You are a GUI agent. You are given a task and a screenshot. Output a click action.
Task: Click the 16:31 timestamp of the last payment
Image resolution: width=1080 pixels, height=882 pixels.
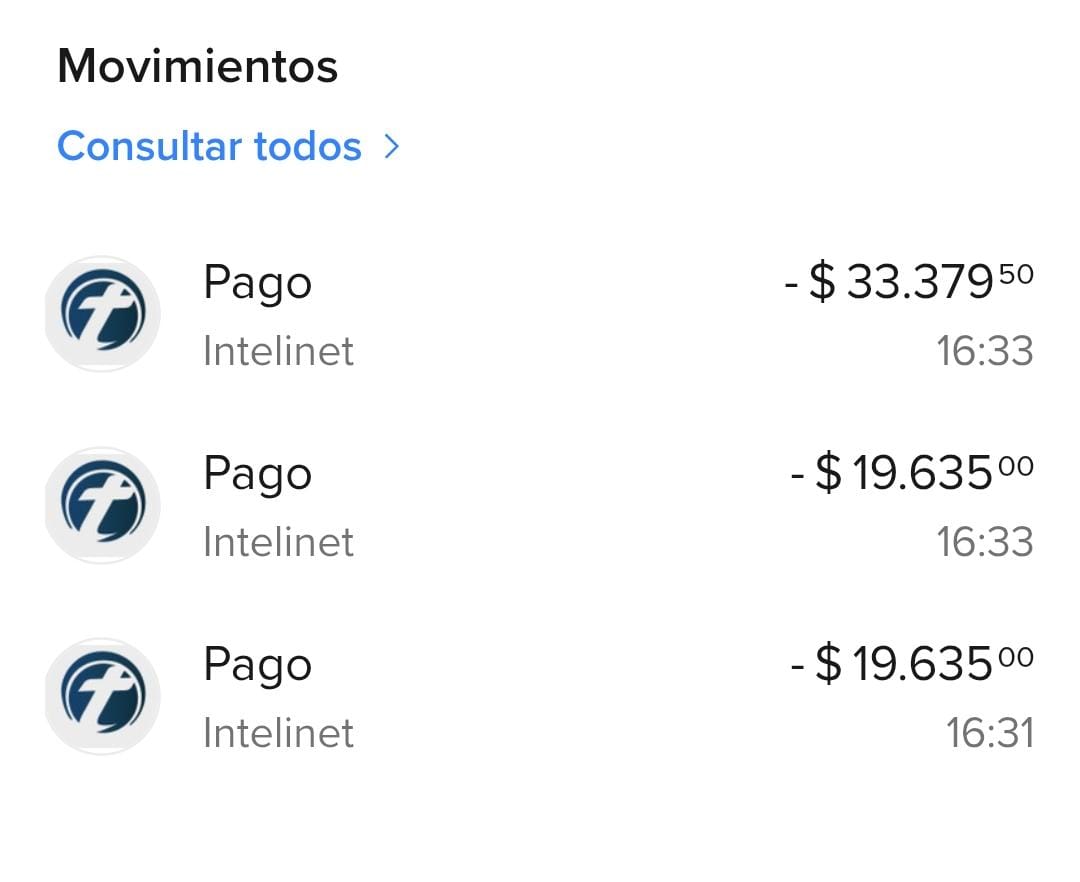click(989, 734)
